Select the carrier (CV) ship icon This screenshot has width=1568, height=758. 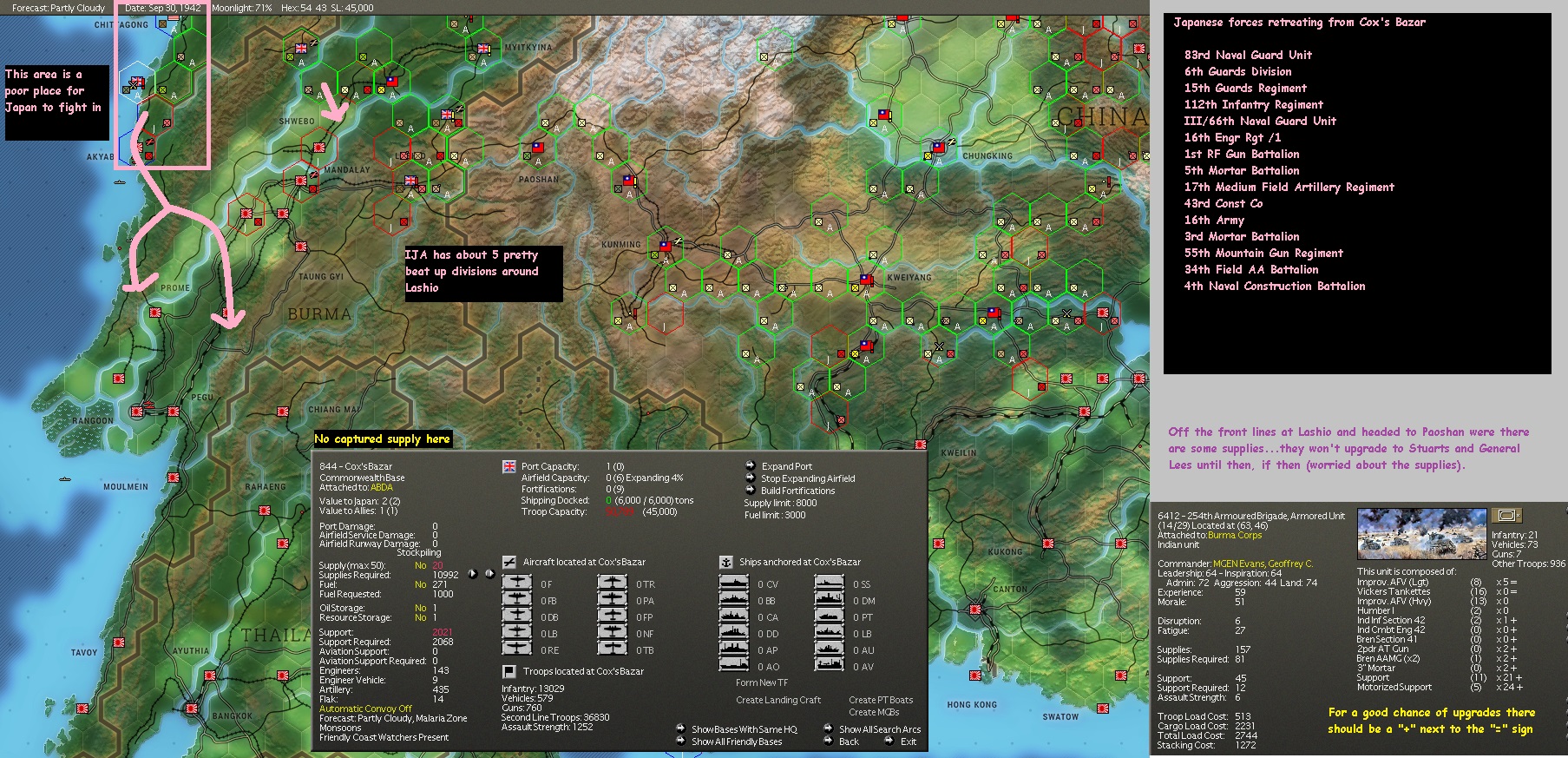(x=734, y=583)
